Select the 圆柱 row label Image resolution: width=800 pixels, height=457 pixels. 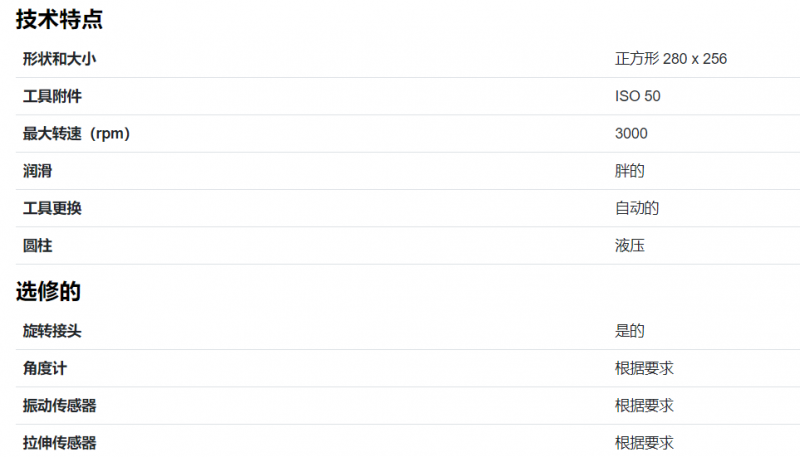(x=37, y=246)
